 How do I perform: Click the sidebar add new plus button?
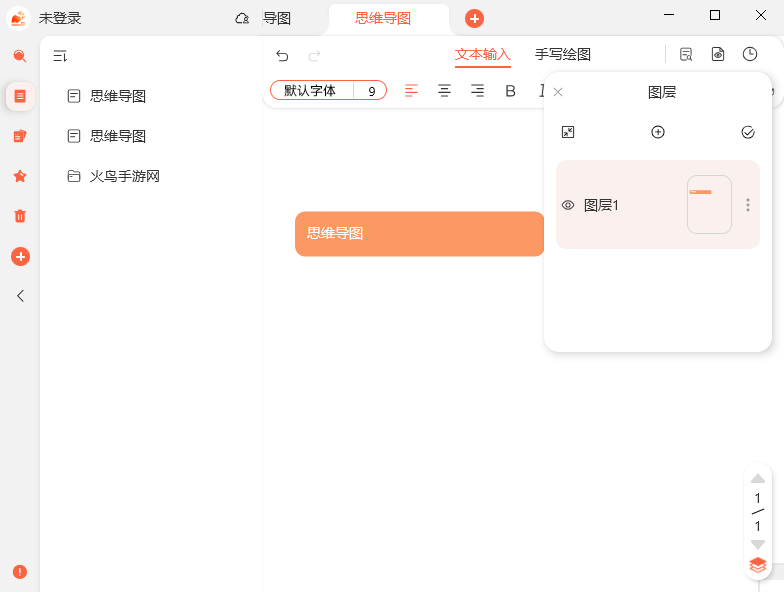tap(20, 256)
